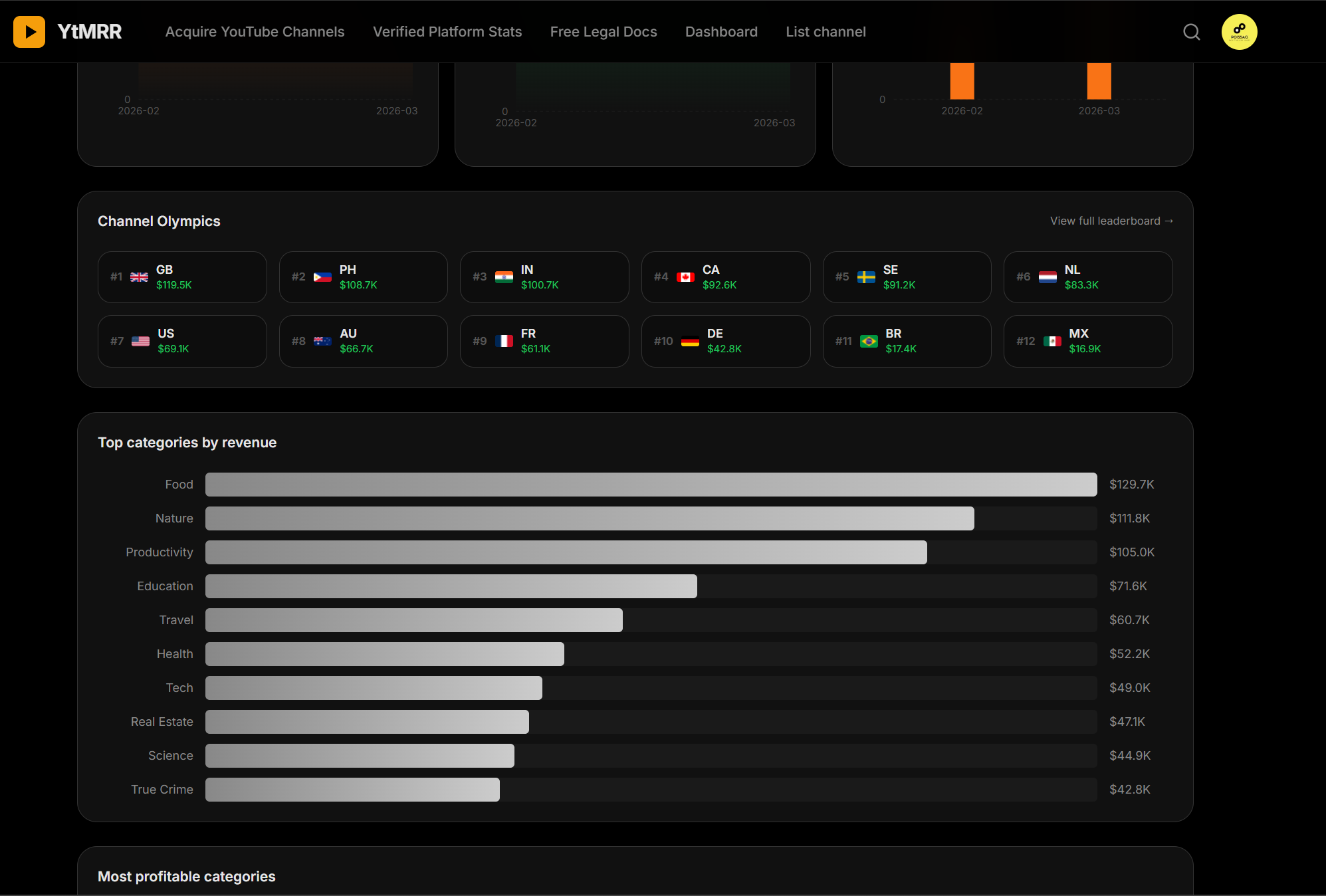1326x896 pixels.
Task: Click the Education revenue bar
Action: click(x=451, y=586)
